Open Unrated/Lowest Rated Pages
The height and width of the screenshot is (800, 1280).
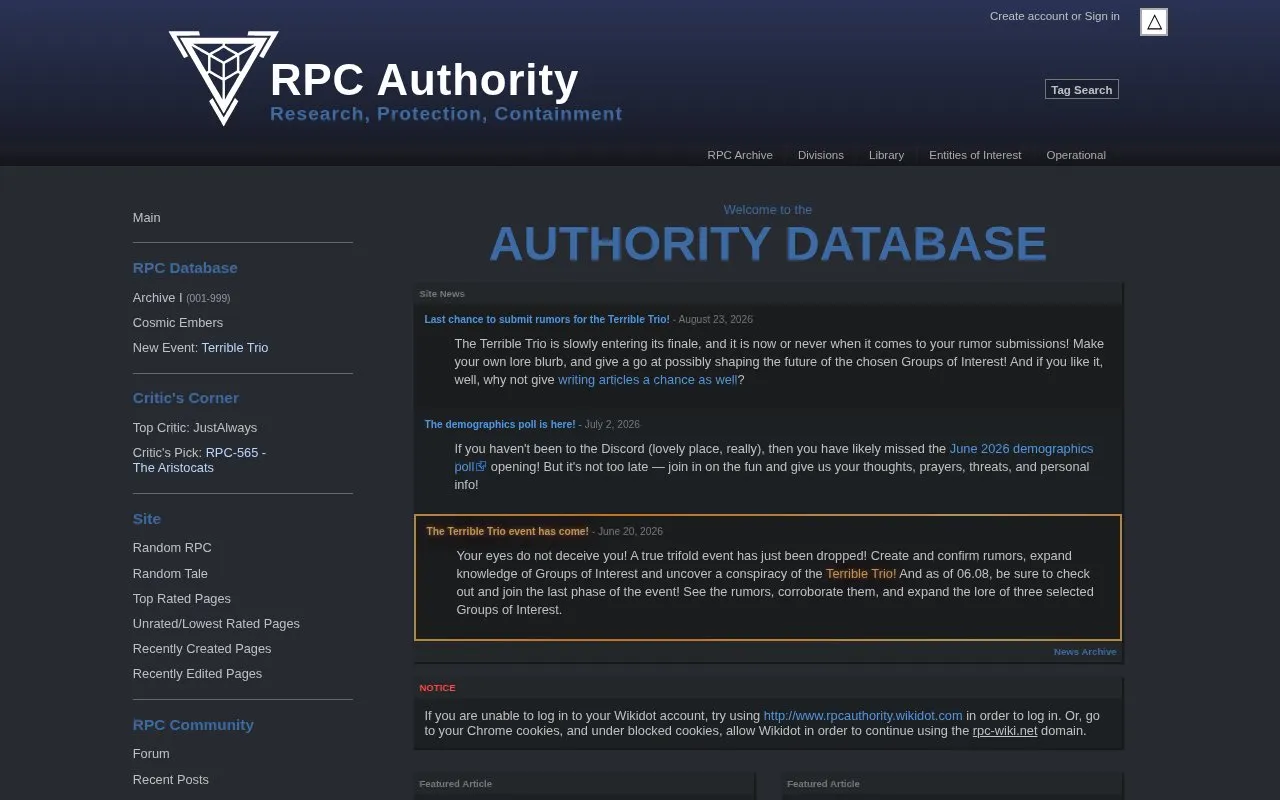216,623
